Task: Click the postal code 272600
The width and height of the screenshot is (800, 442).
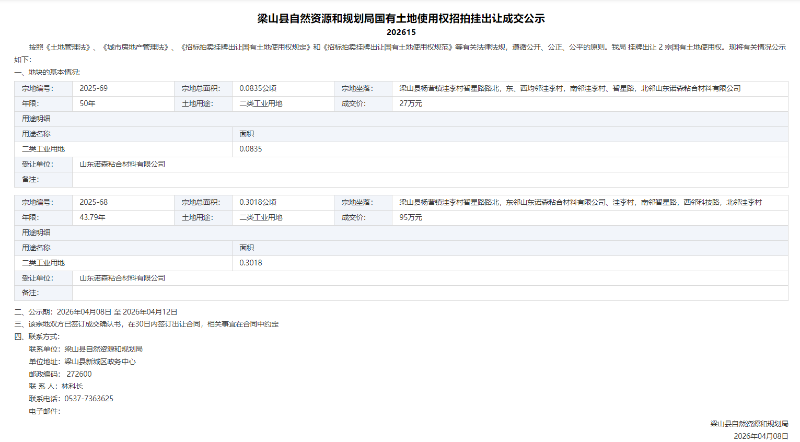Action: coord(79,373)
